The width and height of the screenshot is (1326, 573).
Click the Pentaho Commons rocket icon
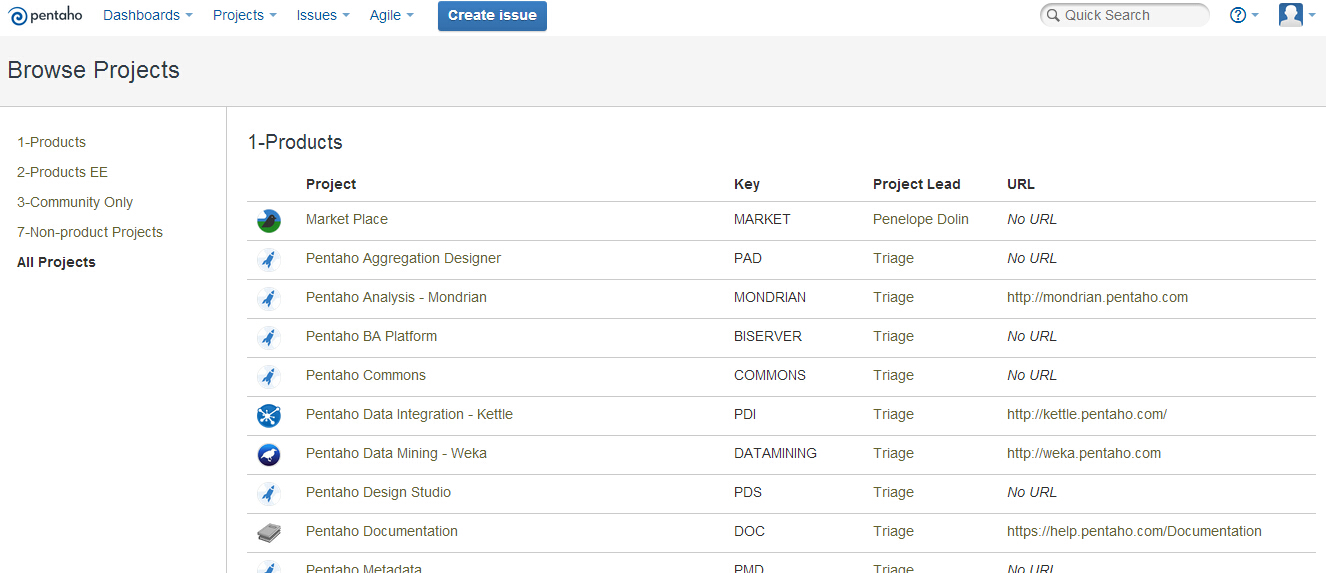pyautogui.click(x=268, y=377)
